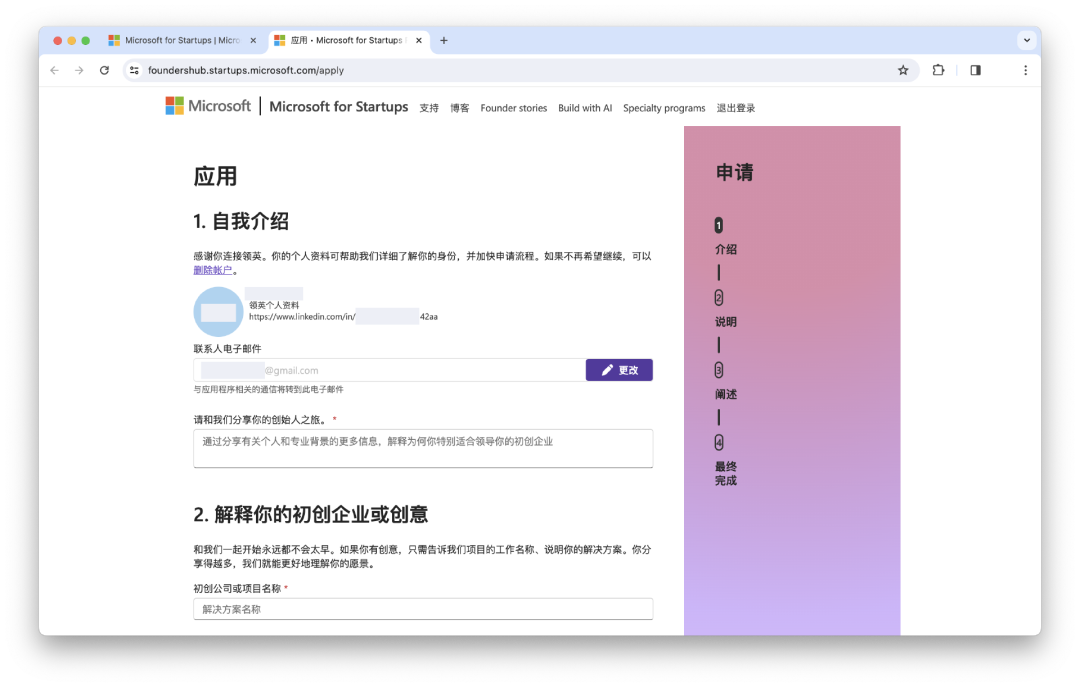Screen dimensions: 1080x687
Task: Focus the 联系人电子邮件 field
Action: [x=389, y=371]
